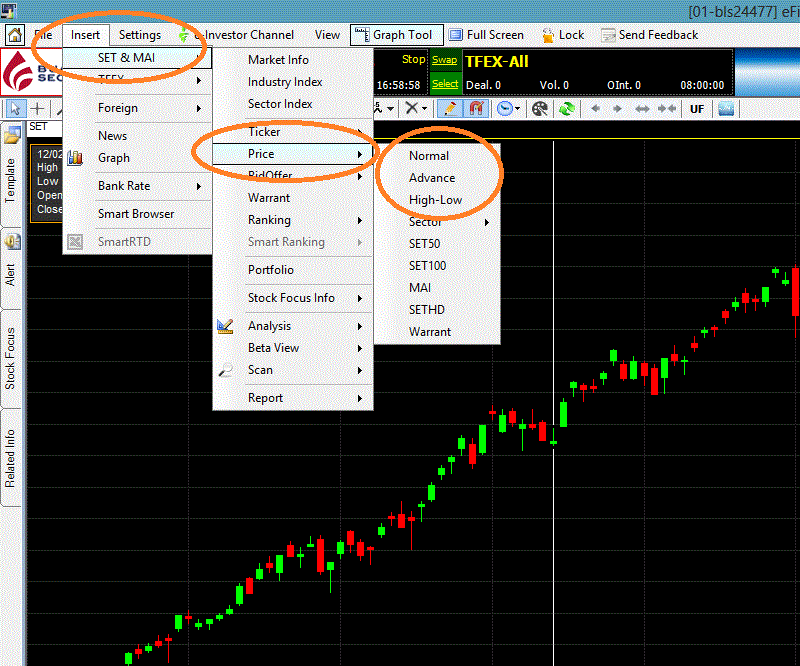Expand the Beta View submenu
This screenshot has height=666, width=800.
293,348
